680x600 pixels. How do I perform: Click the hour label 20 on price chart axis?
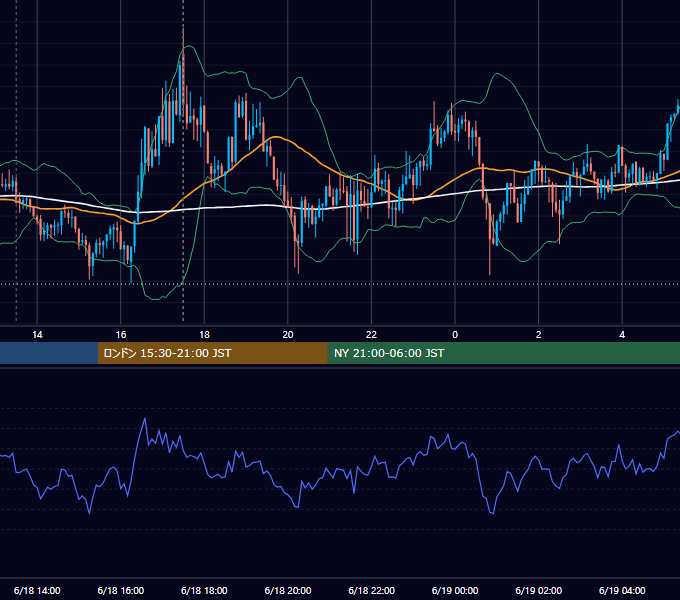click(x=288, y=335)
